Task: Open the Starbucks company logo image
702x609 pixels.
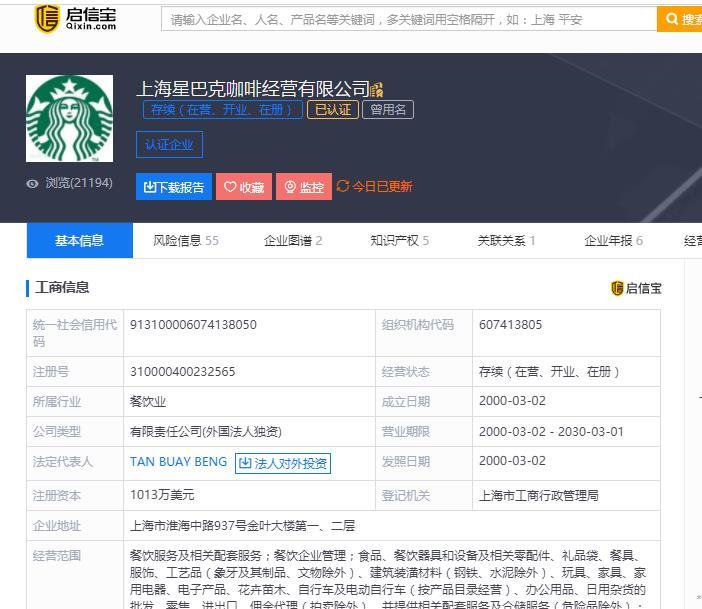Action: [69, 118]
